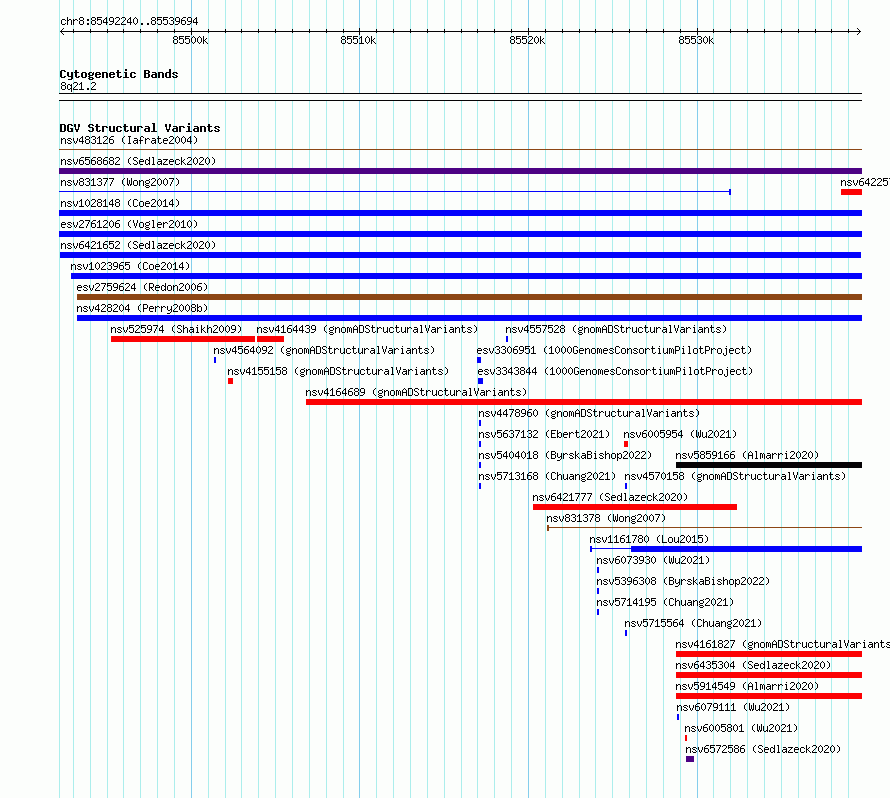Click the ruler's right arrow end

858,31
